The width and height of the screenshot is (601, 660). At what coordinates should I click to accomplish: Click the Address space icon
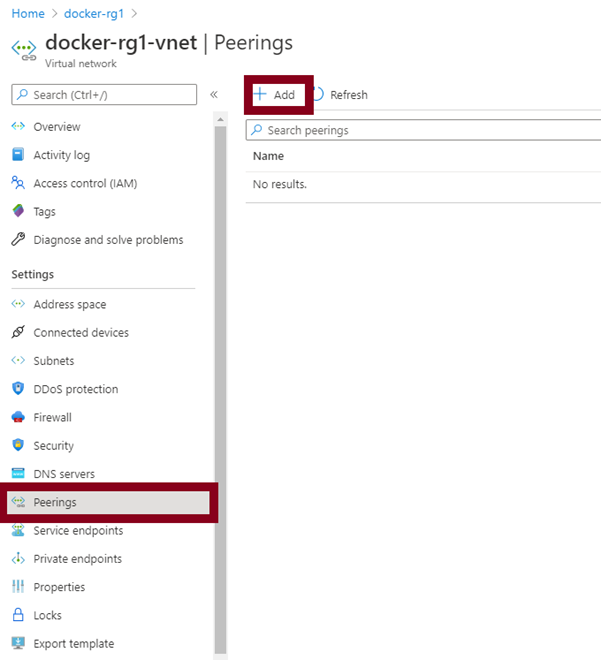18,303
